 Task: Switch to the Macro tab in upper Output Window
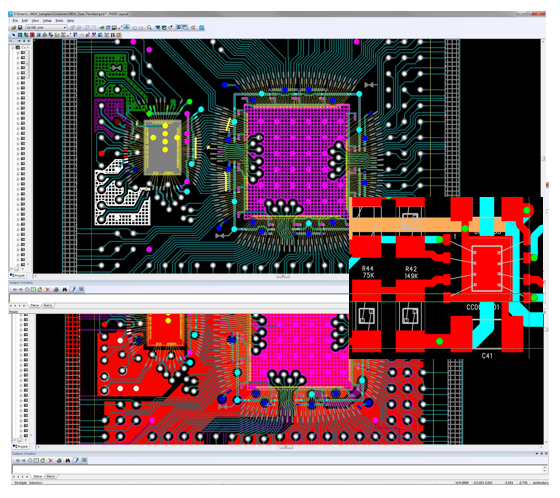pos(48,305)
